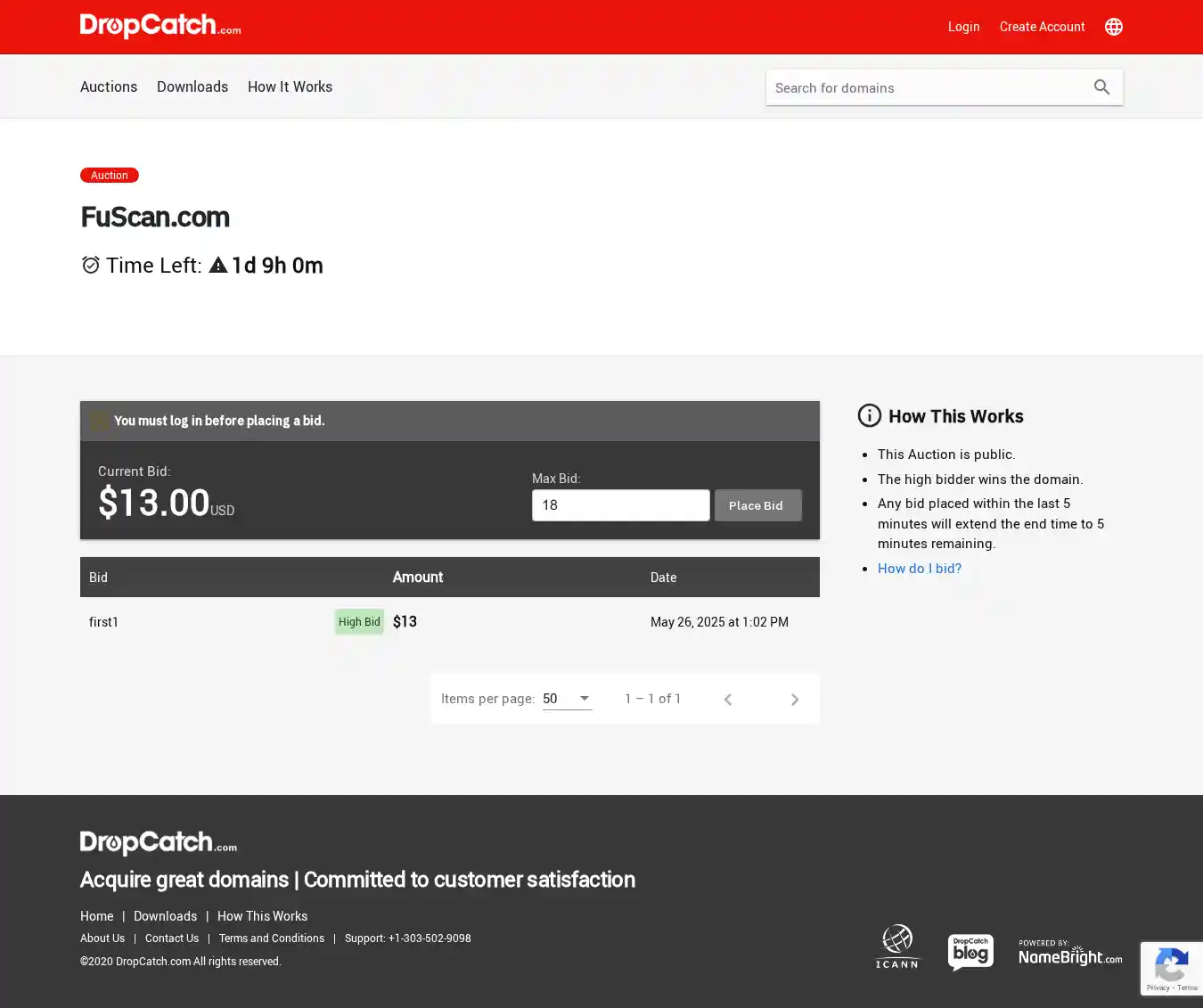Viewport: 1203px width, 1008px height.
Task: Expand the Items per page dropdown
Action: point(567,699)
